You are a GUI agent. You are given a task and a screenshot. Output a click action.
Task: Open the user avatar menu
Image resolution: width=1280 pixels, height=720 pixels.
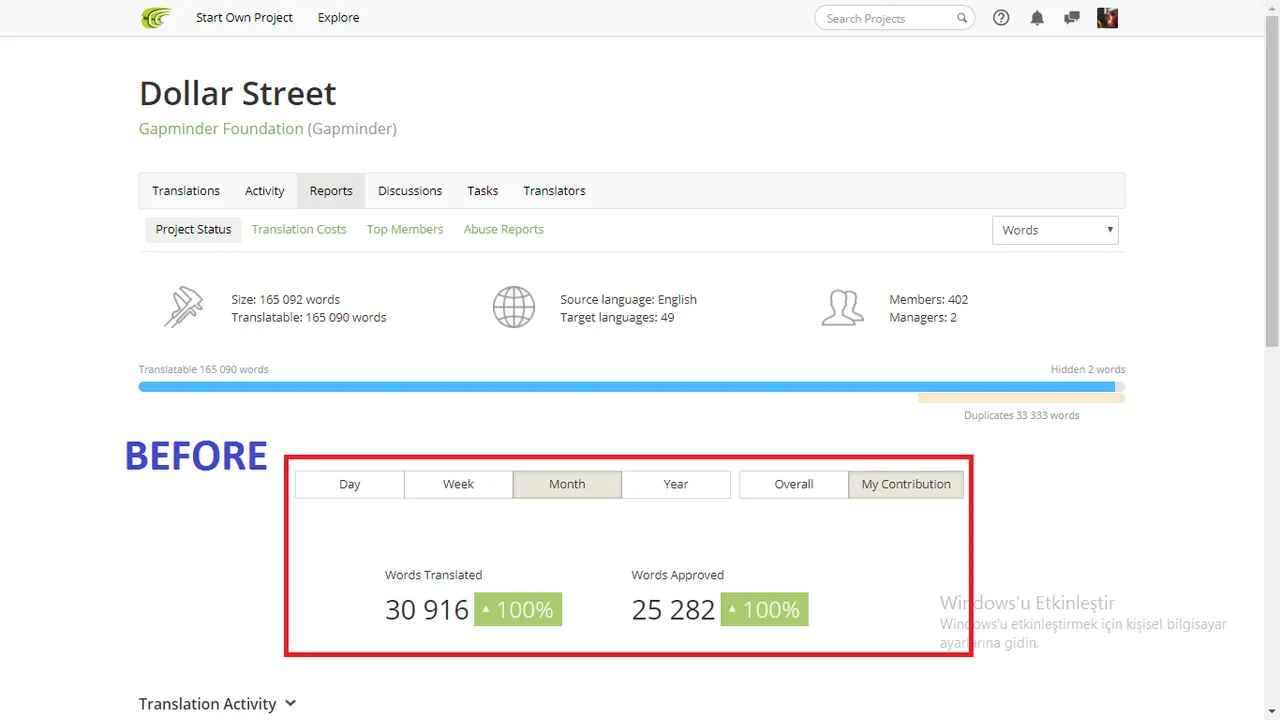[1107, 18]
